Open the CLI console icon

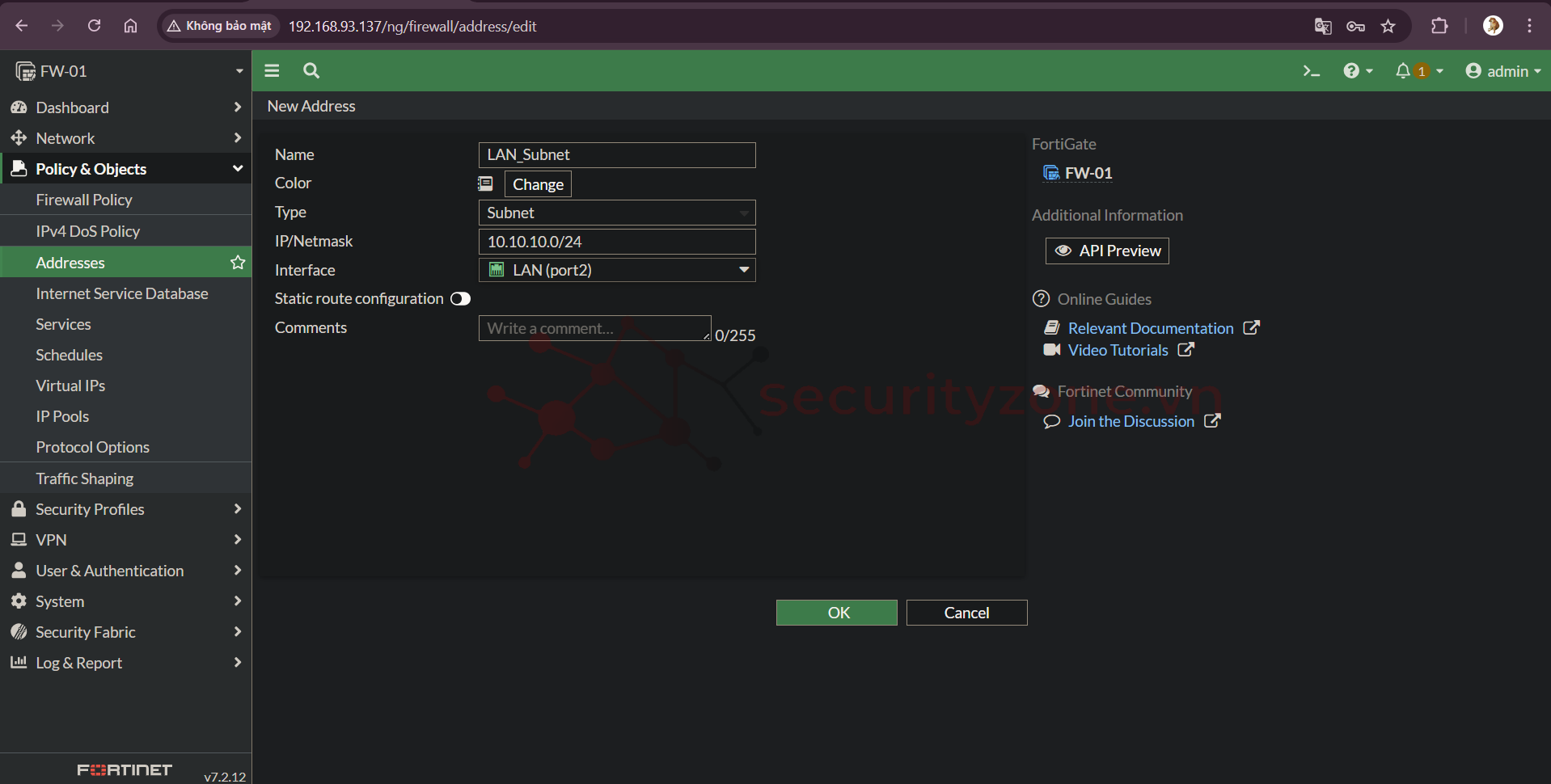tap(1311, 71)
